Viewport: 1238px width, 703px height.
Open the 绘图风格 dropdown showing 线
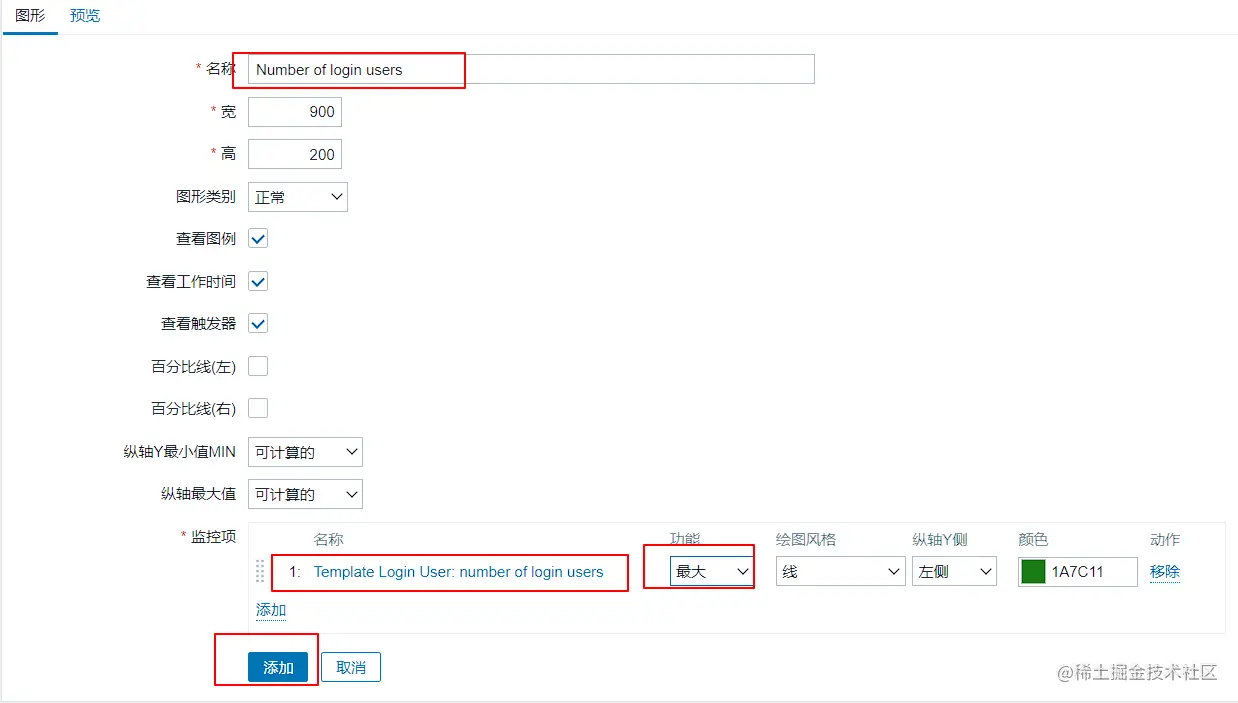(841, 571)
